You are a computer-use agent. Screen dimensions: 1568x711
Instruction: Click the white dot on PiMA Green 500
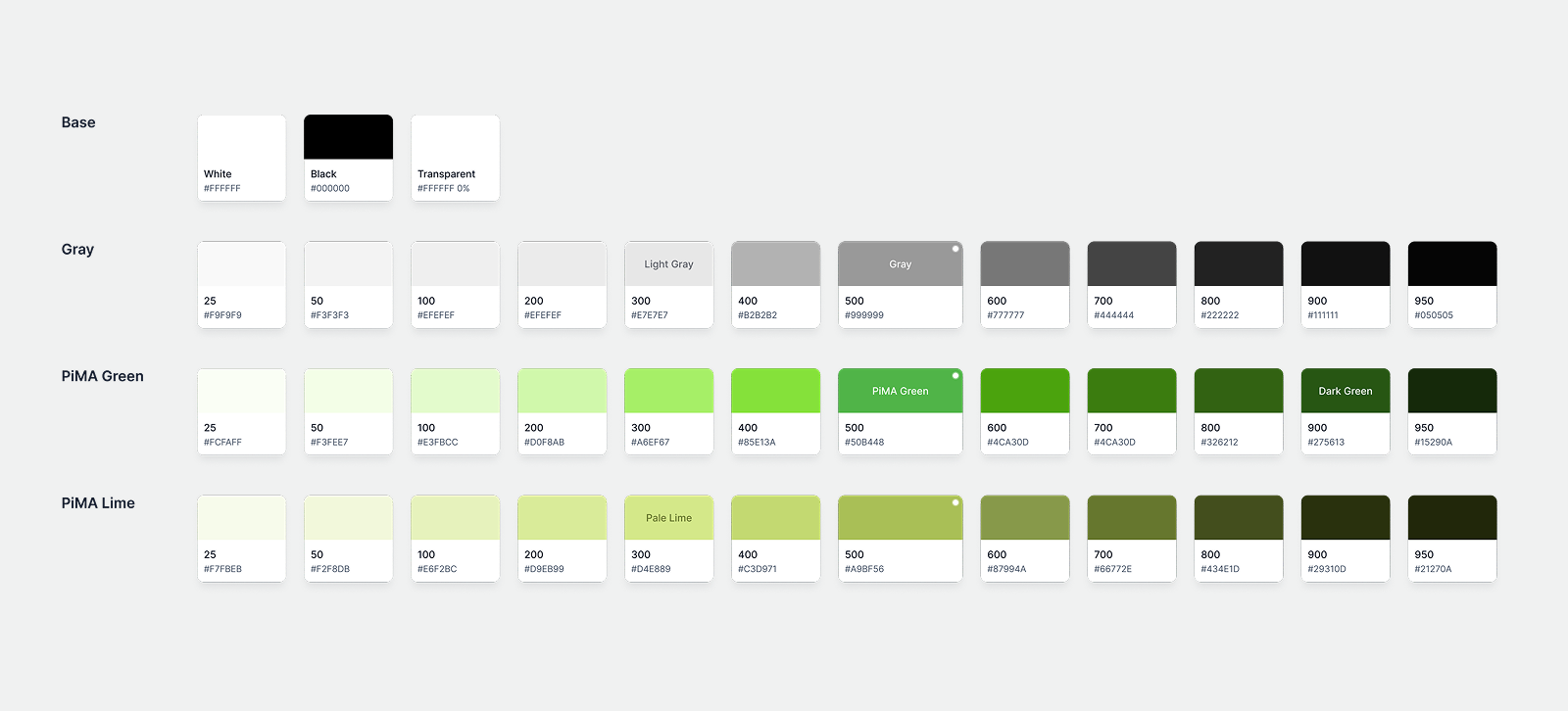[x=955, y=375]
